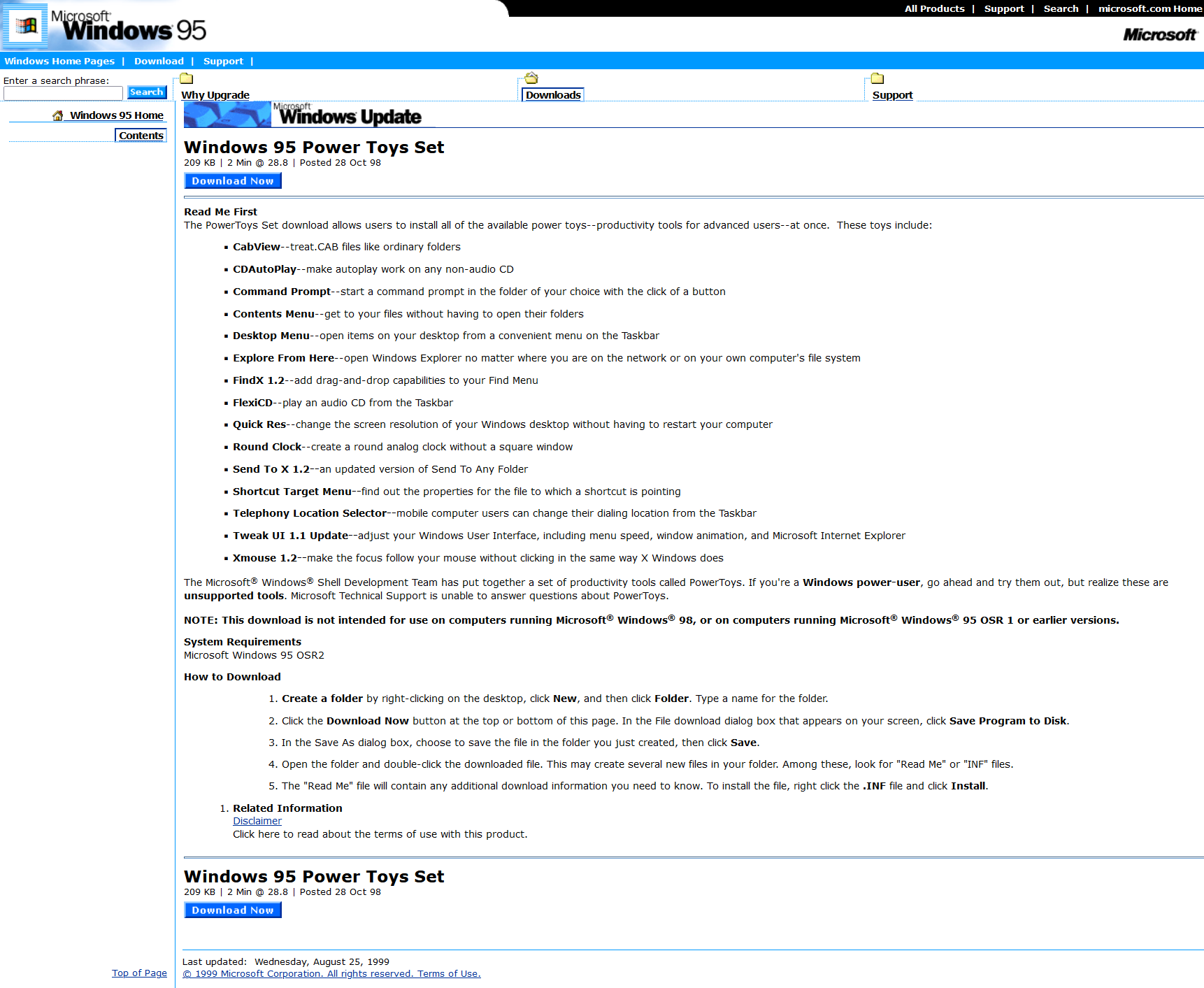The image size is (1204, 988).
Task: Switch to the Support tab with folder
Action: point(892,95)
